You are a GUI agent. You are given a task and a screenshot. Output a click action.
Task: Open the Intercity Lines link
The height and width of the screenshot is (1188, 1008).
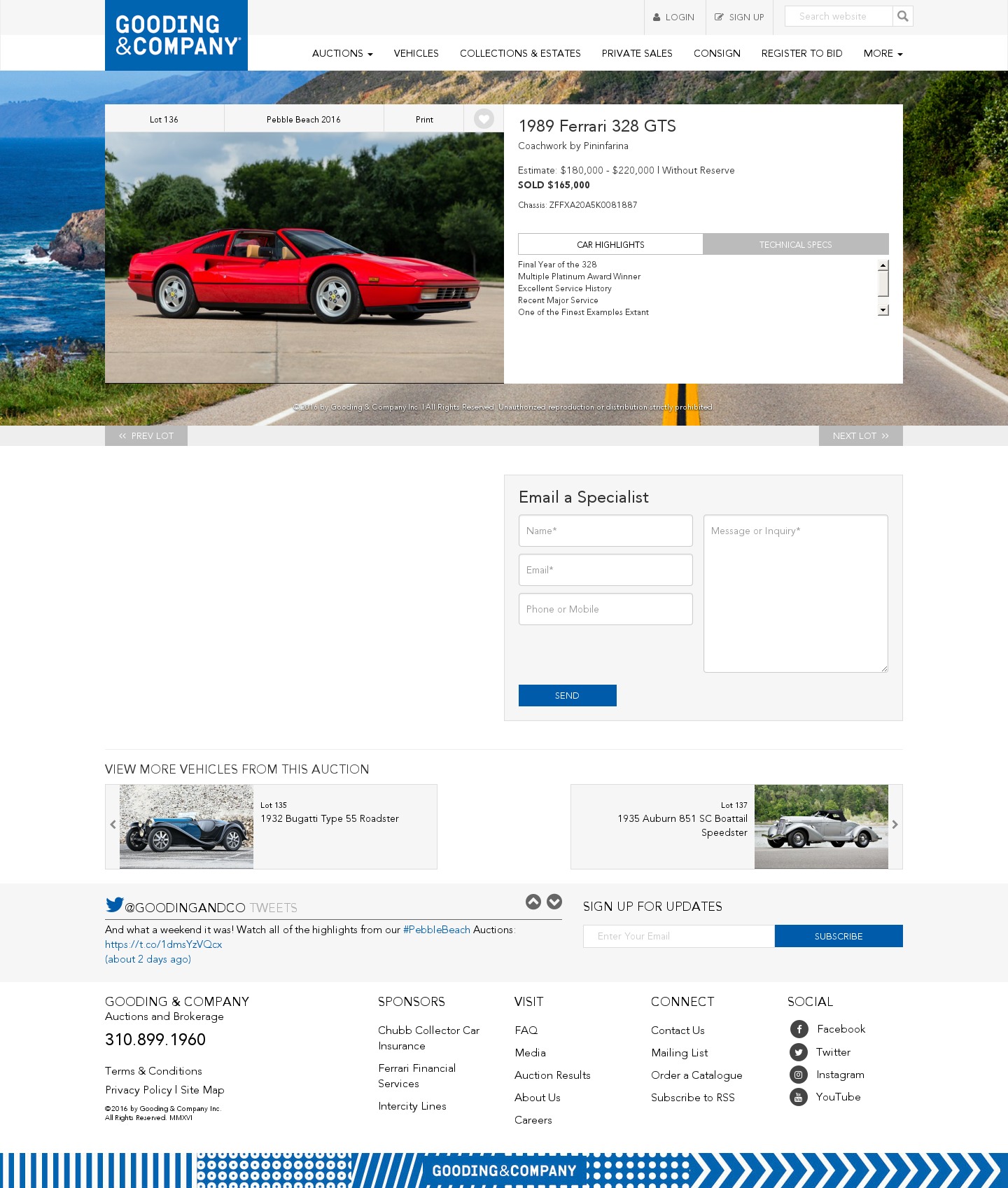412,1106
